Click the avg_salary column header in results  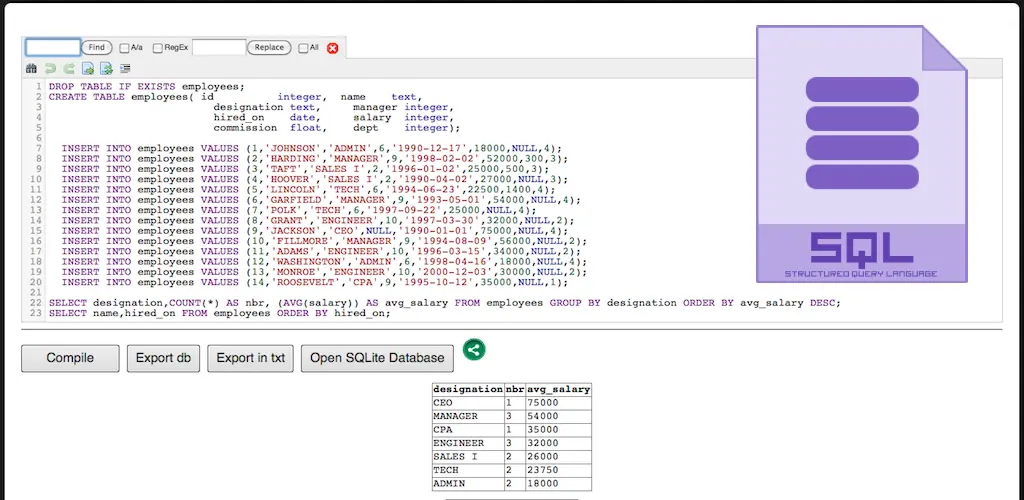click(x=558, y=390)
